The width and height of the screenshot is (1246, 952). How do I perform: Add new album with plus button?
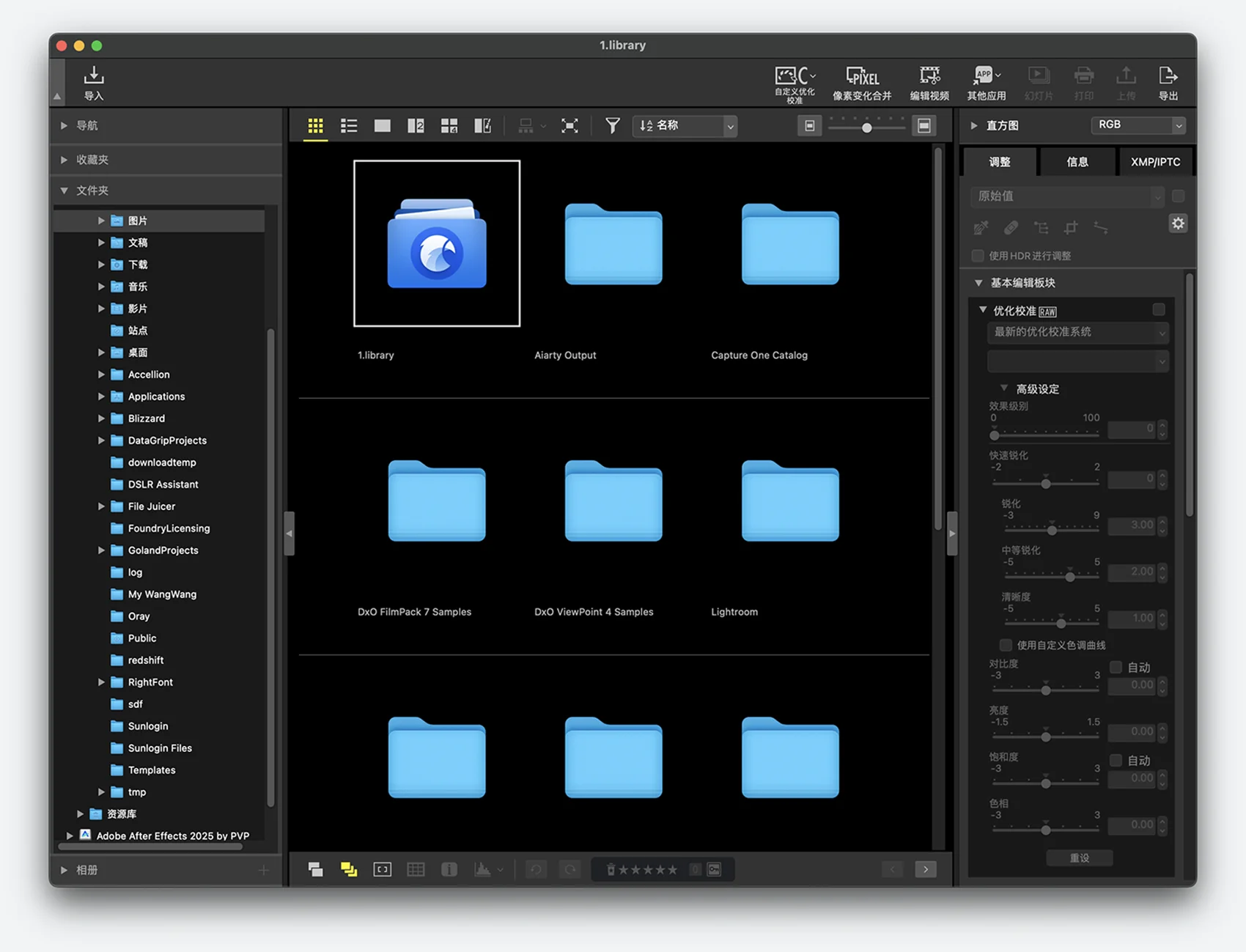click(x=264, y=870)
